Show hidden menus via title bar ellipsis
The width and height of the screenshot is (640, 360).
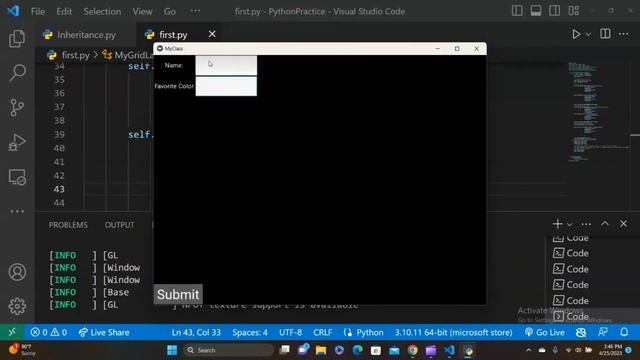pyautogui.click(x=196, y=11)
